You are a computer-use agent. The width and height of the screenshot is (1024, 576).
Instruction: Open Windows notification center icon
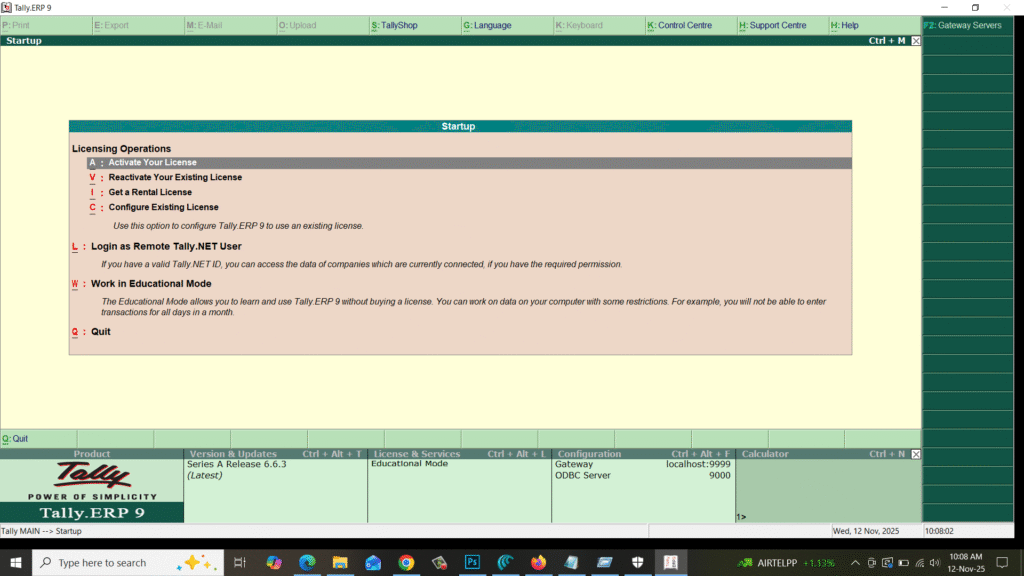click(x=1001, y=563)
